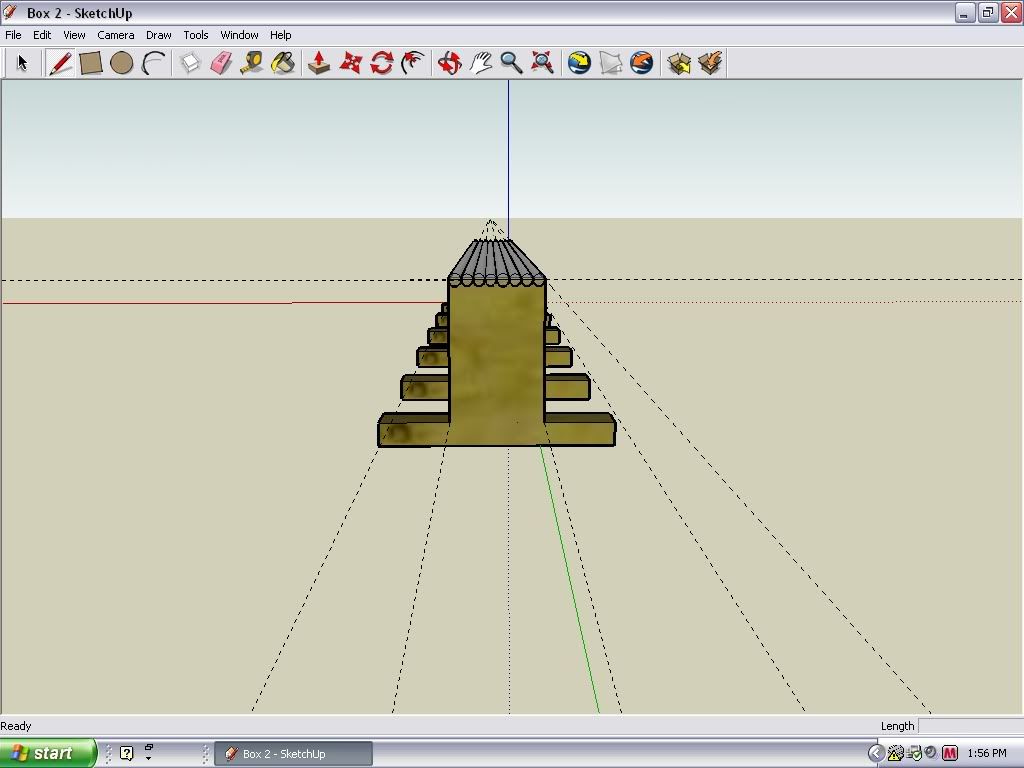Choose the Move tool
Image resolution: width=1024 pixels, height=768 pixels.
tap(350, 63)
